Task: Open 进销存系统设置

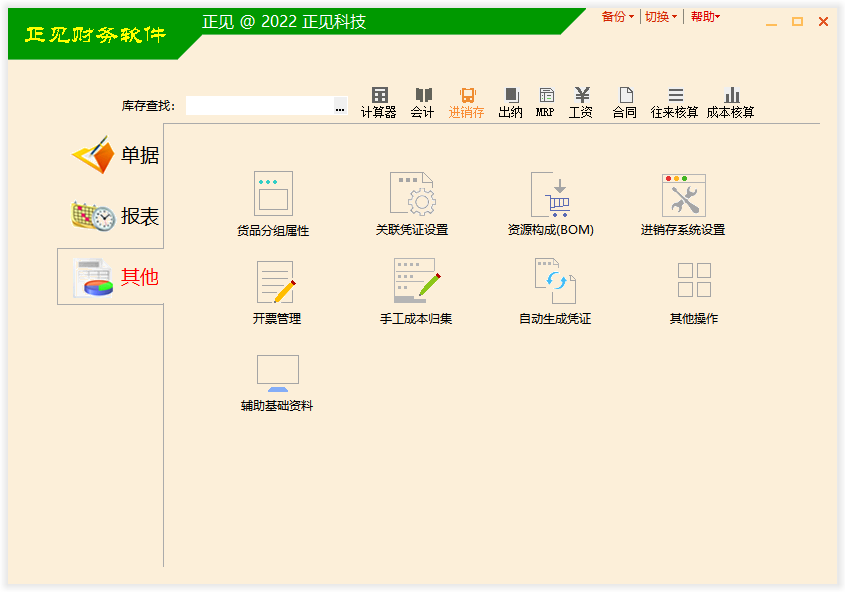Action: pos(683,204)
